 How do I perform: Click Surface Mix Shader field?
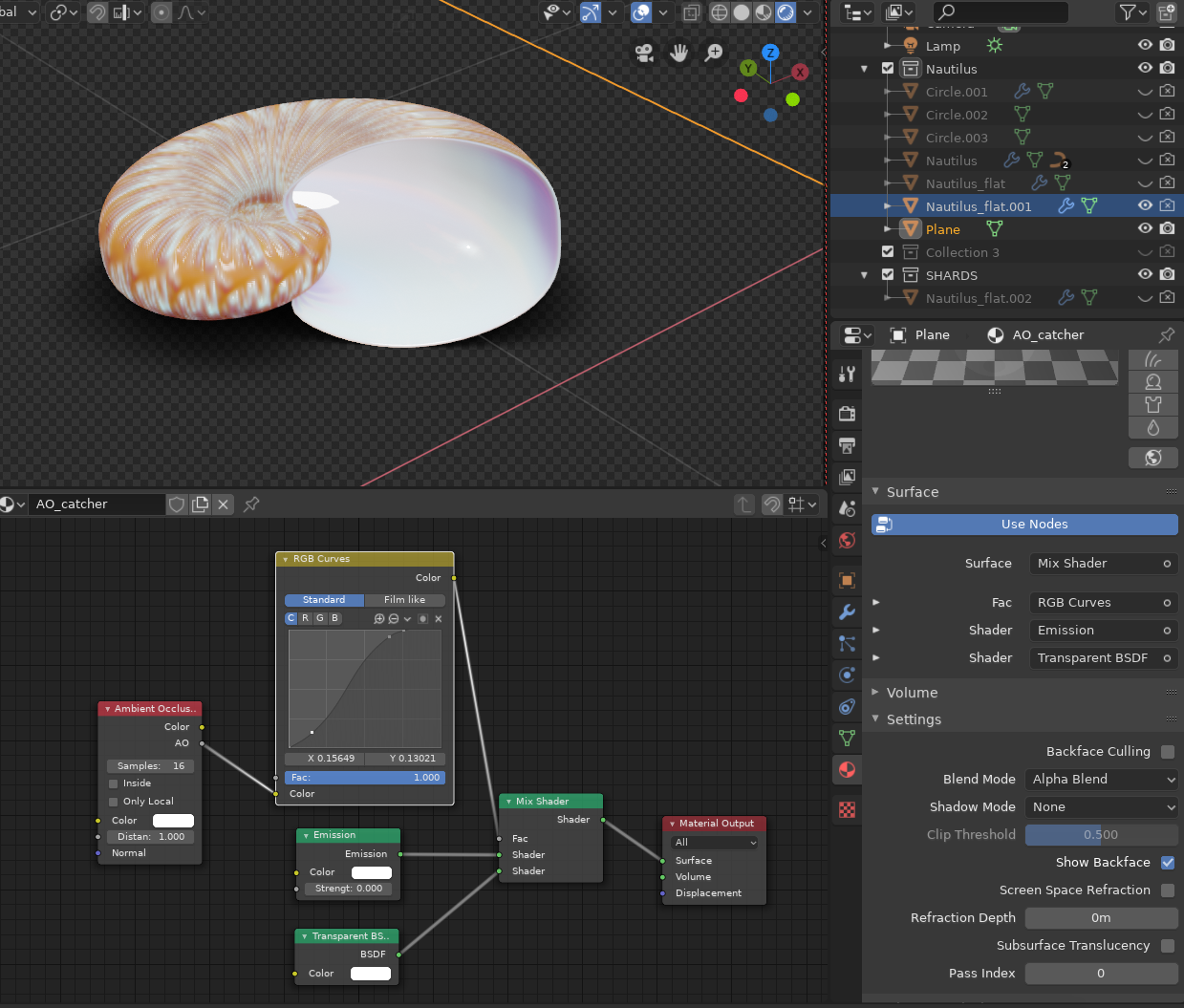(x=1104, y=564)
